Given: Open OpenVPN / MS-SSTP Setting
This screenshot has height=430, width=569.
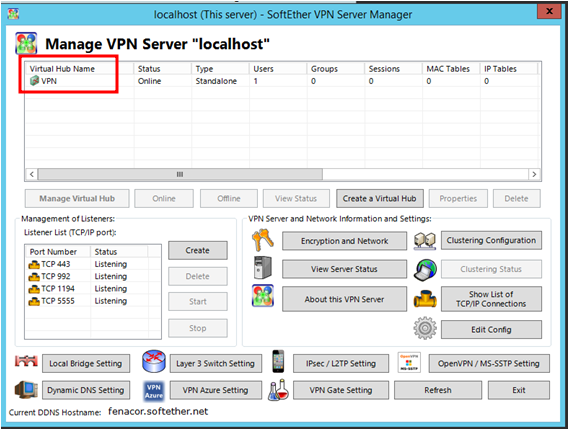Looking at the screenshot, I should [x=489, y=363].
